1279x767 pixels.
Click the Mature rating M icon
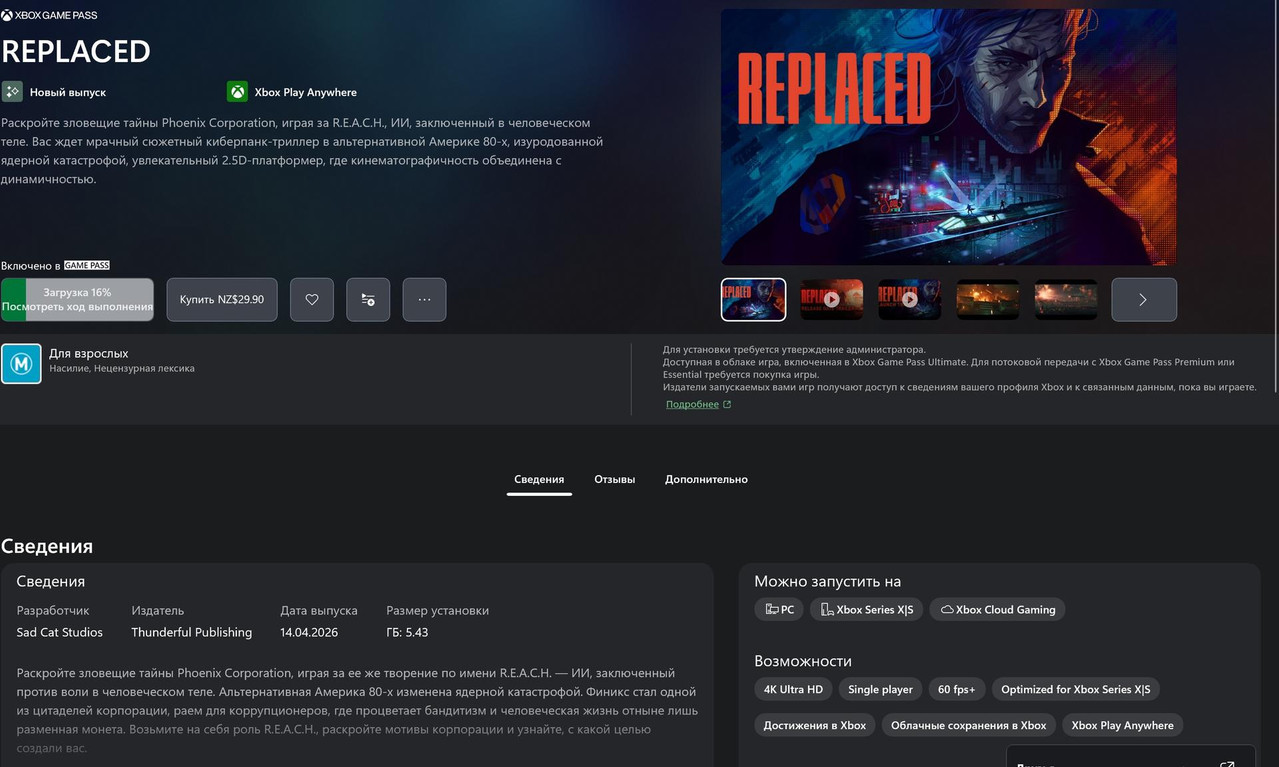[x=21, y=364]
